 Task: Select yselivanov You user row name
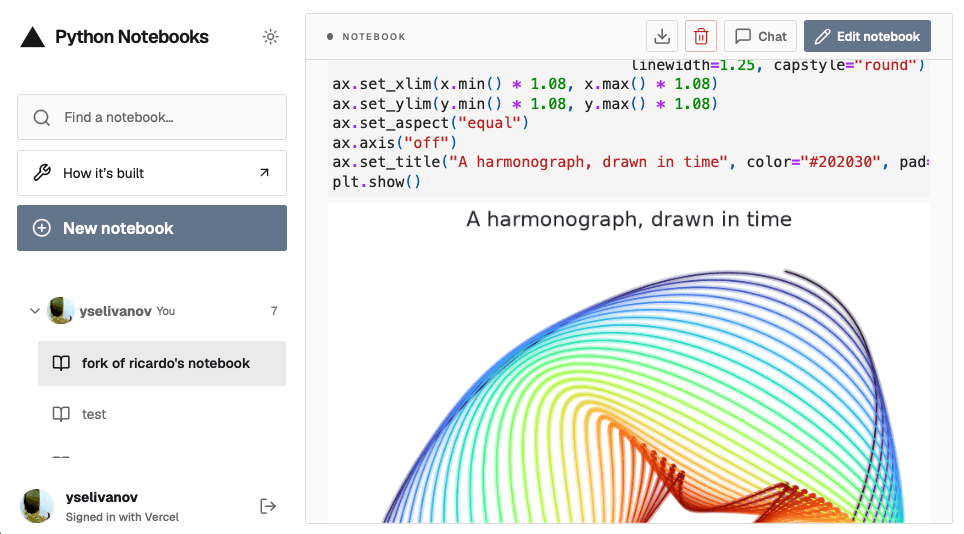116,311
